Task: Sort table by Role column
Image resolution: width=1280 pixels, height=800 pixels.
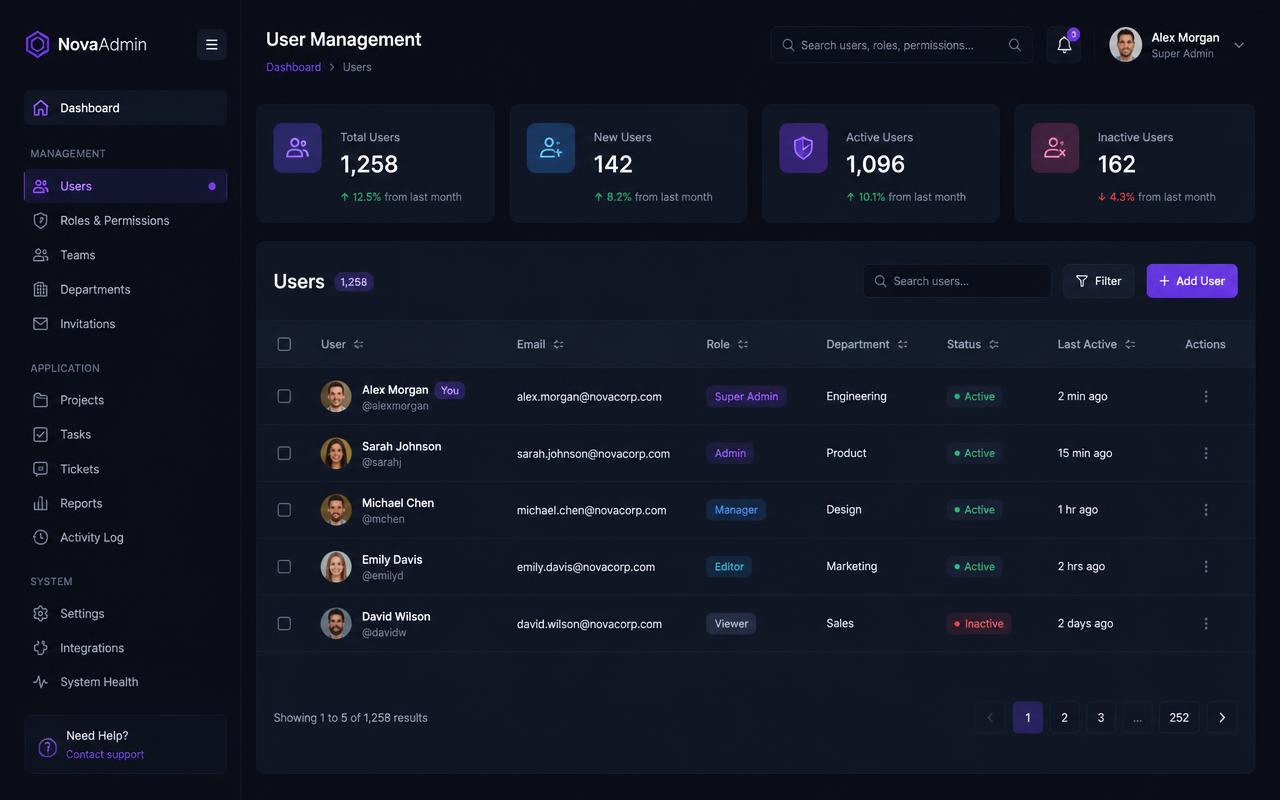Action: coord(742,344)
